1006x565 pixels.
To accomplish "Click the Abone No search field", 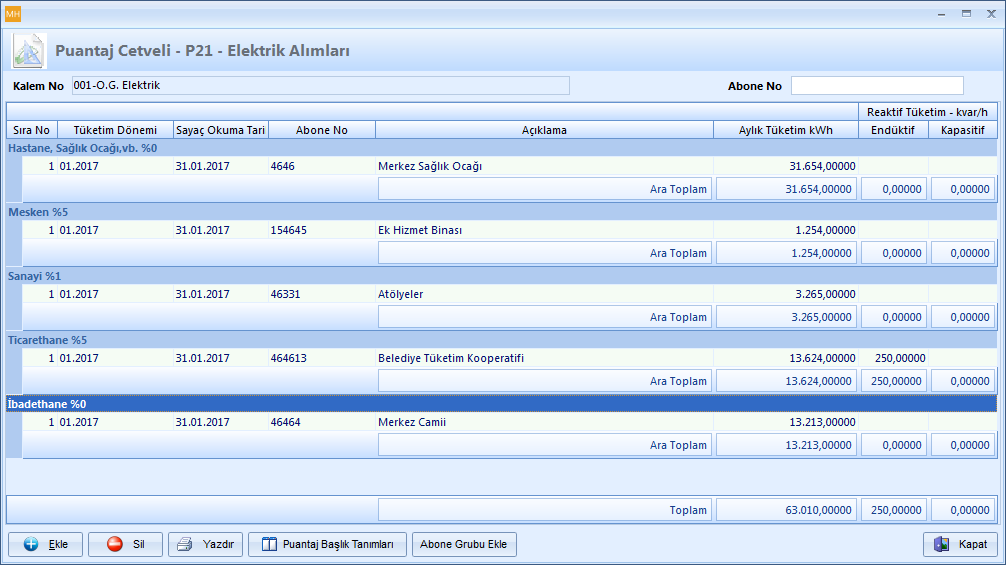I will [876, 86].
